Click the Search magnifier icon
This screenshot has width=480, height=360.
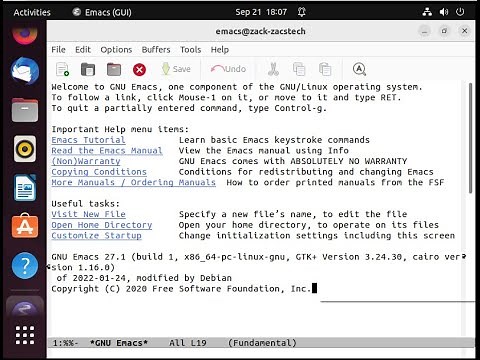359,69
